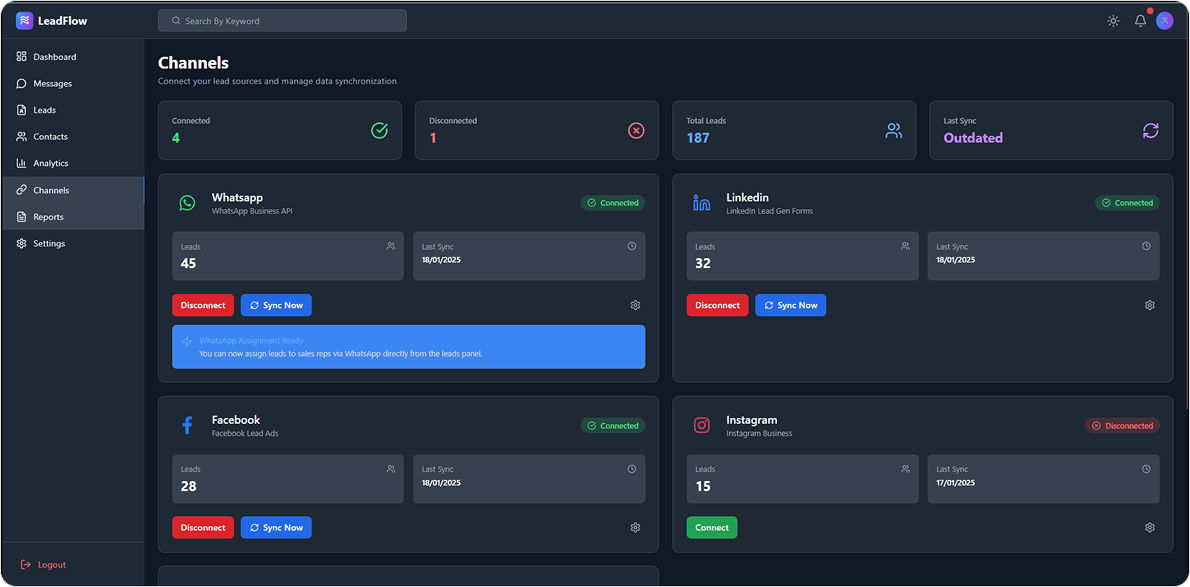Click the Instagram channel icon
The height and width of the screenshot is (587, 1190).
click(702, 425)
